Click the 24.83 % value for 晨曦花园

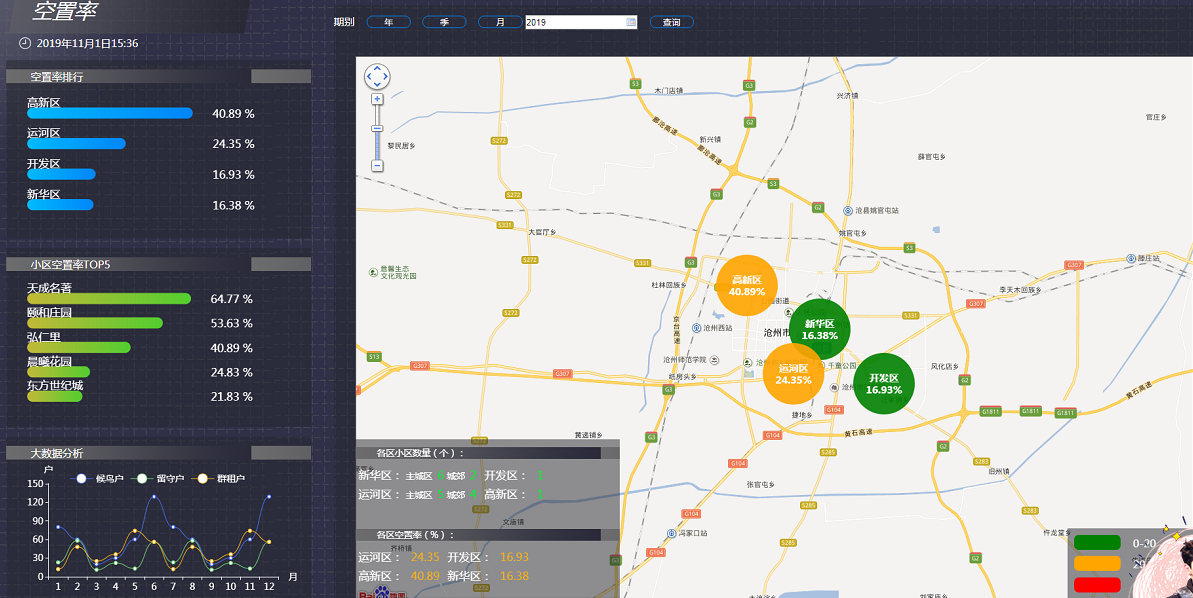click(x=232, y=372)
